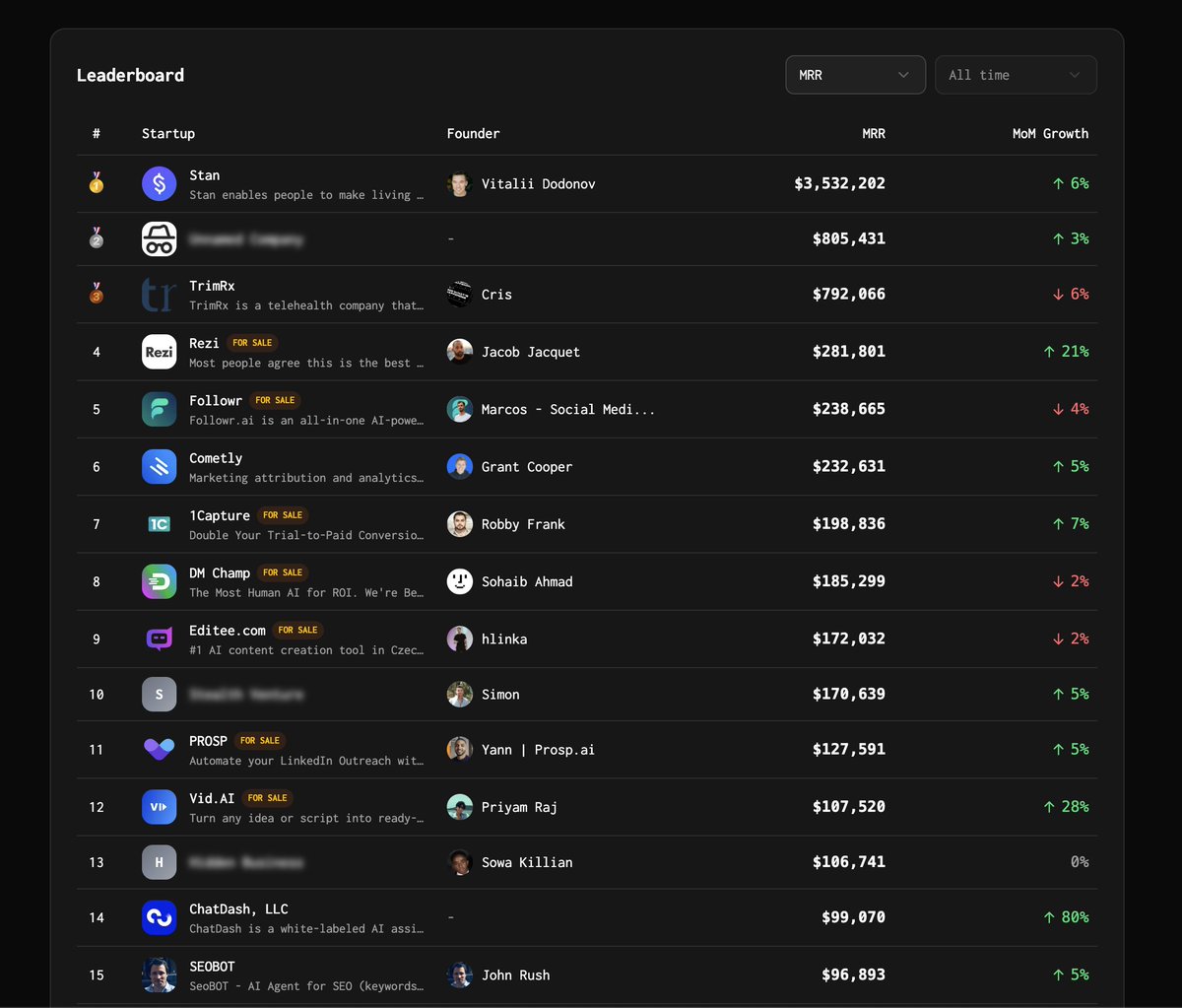Open the Cometly startup link
The height and width of the screenshot is (1008, 1182).
(216, 458)
